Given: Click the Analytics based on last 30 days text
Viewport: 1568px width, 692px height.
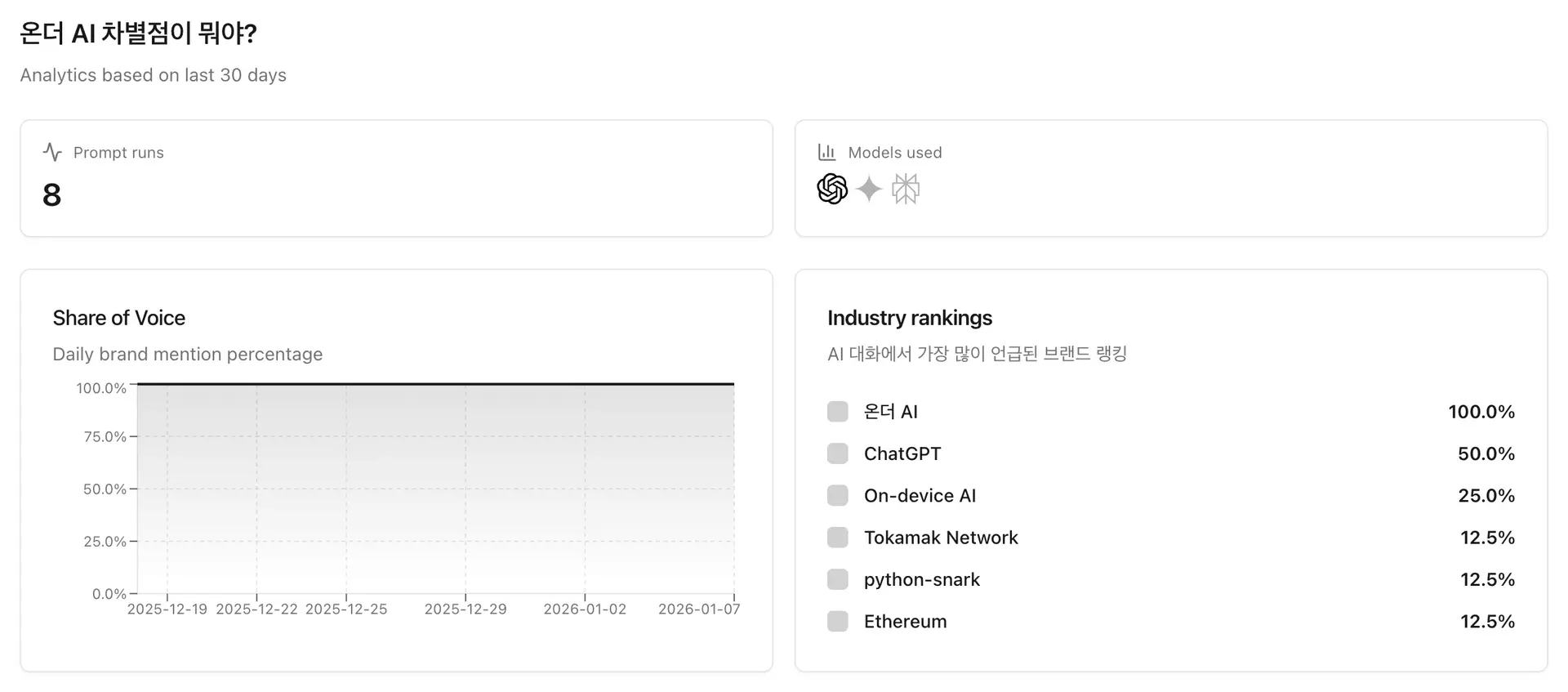Looking at the screenshot, I should [154, 75].
